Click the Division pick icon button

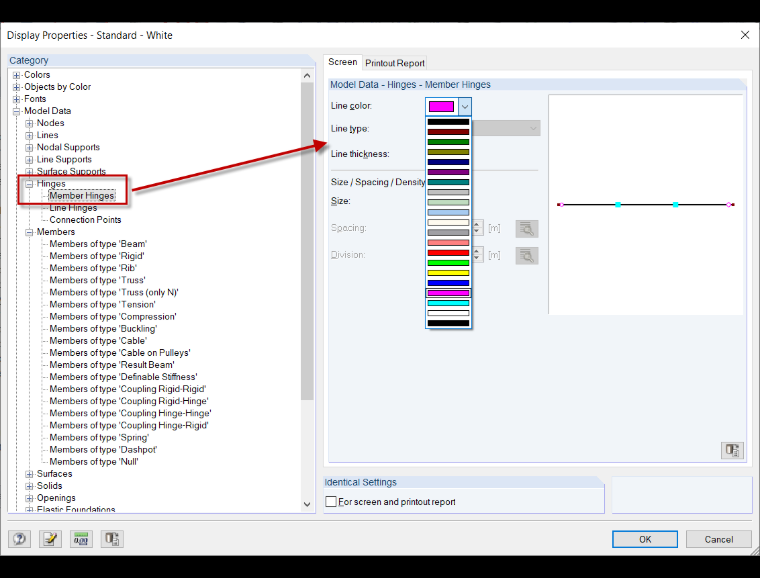pos(527,255)
